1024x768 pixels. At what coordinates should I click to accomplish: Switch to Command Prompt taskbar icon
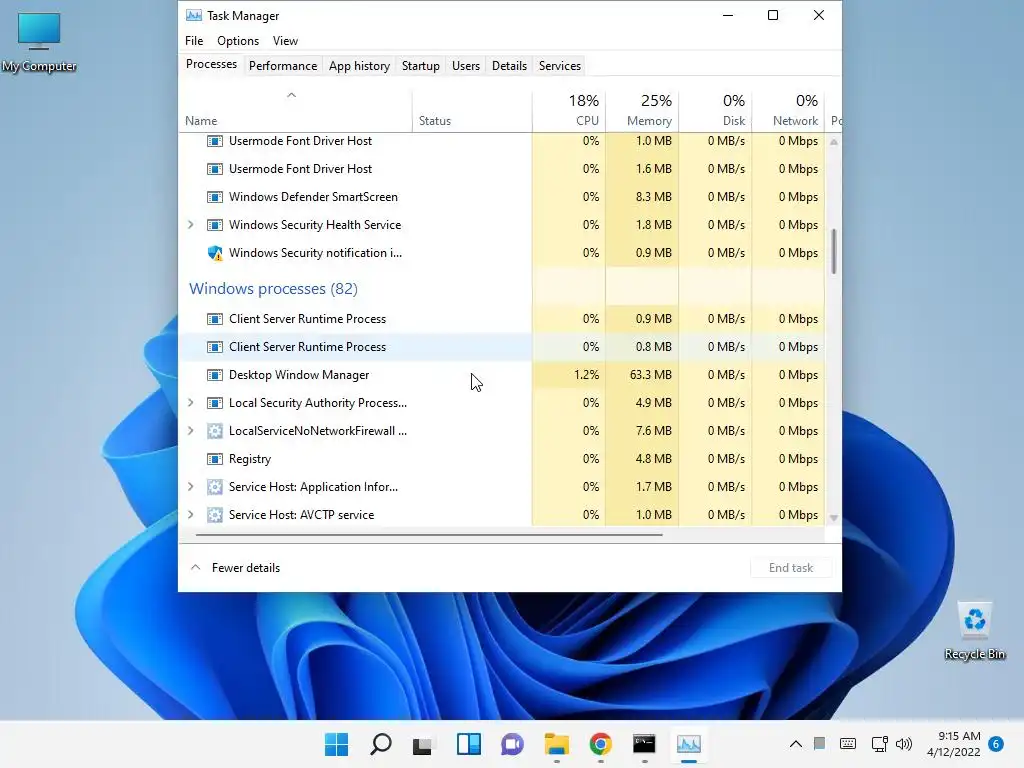(x=644, y=744)
